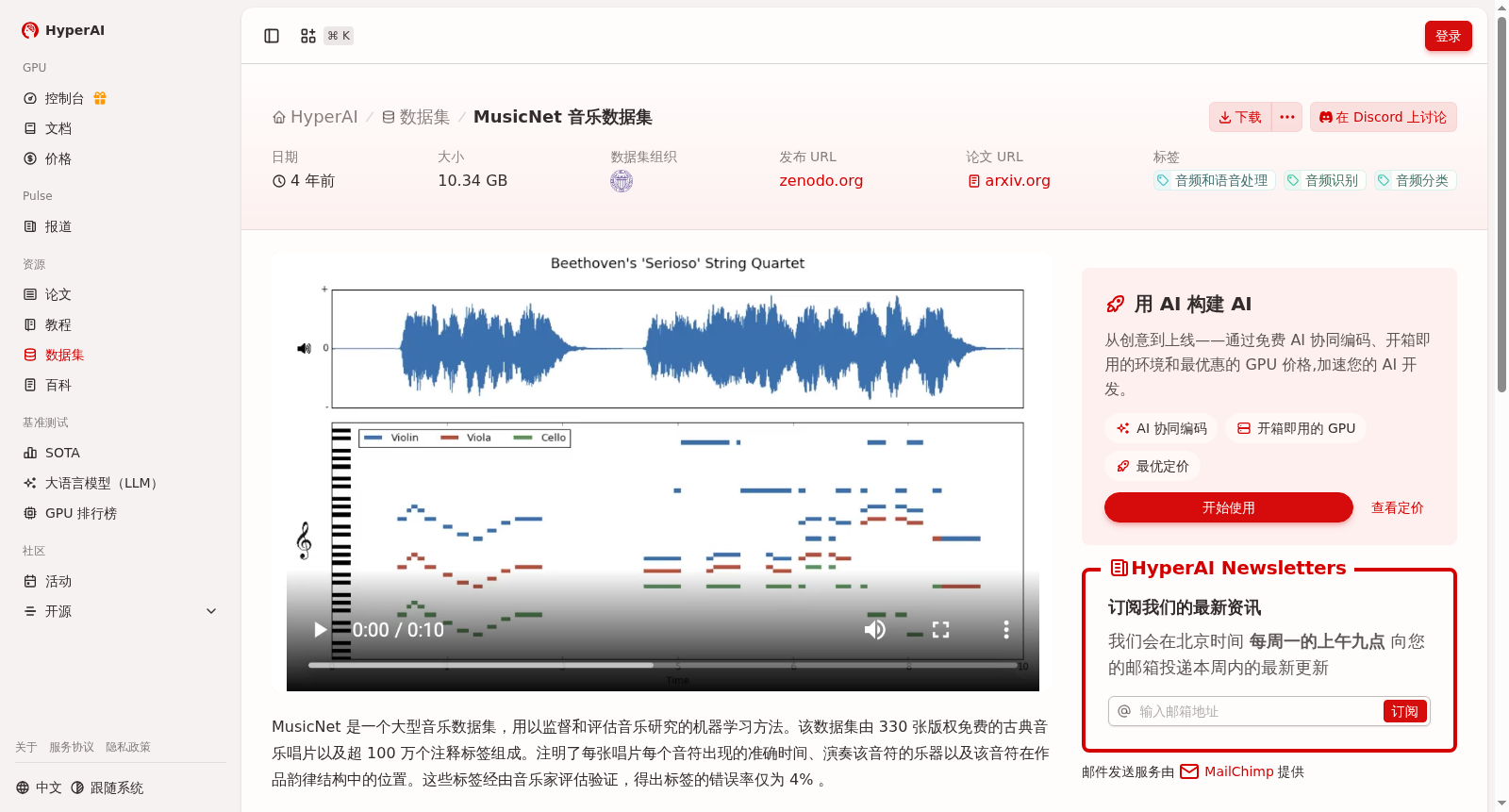Click the 订阅 subscribe button
This screenshot has height=812, width=1509.
click(x=1404, y=711)
